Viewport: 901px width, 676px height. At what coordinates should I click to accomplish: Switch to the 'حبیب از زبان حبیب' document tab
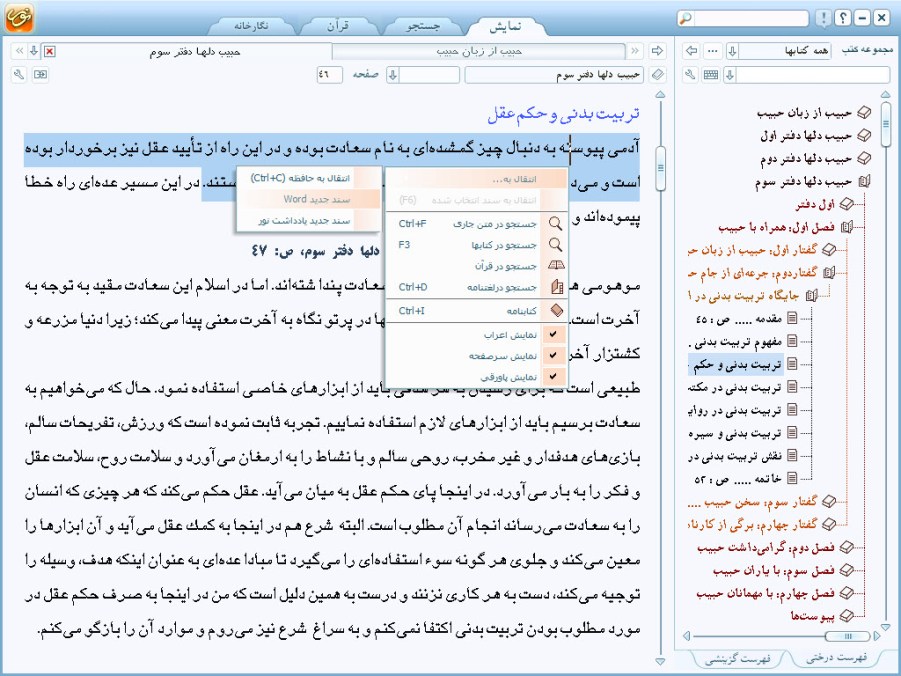tap(479, 52)
